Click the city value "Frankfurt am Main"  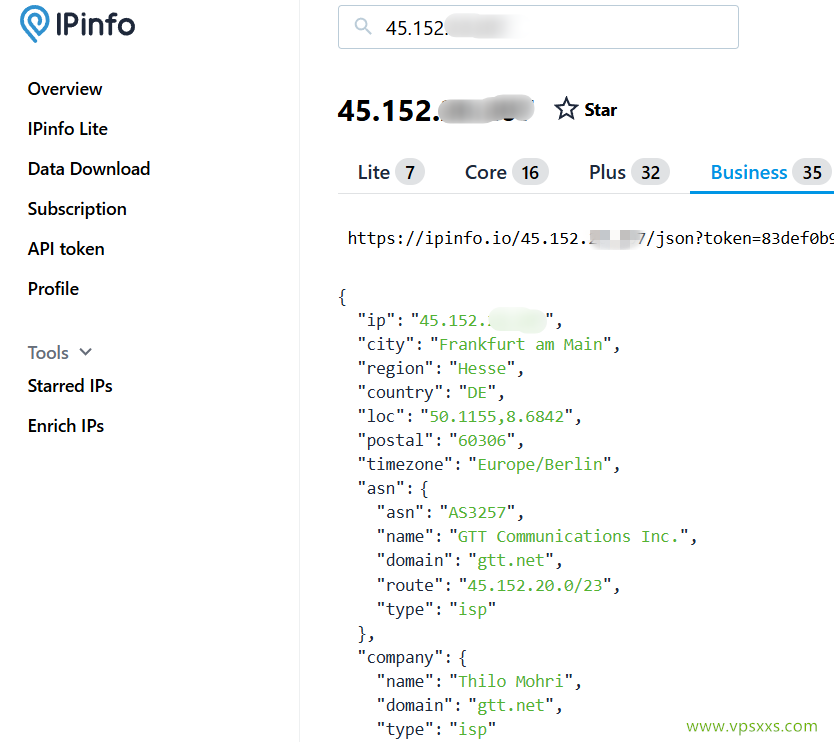pos(521,344)
